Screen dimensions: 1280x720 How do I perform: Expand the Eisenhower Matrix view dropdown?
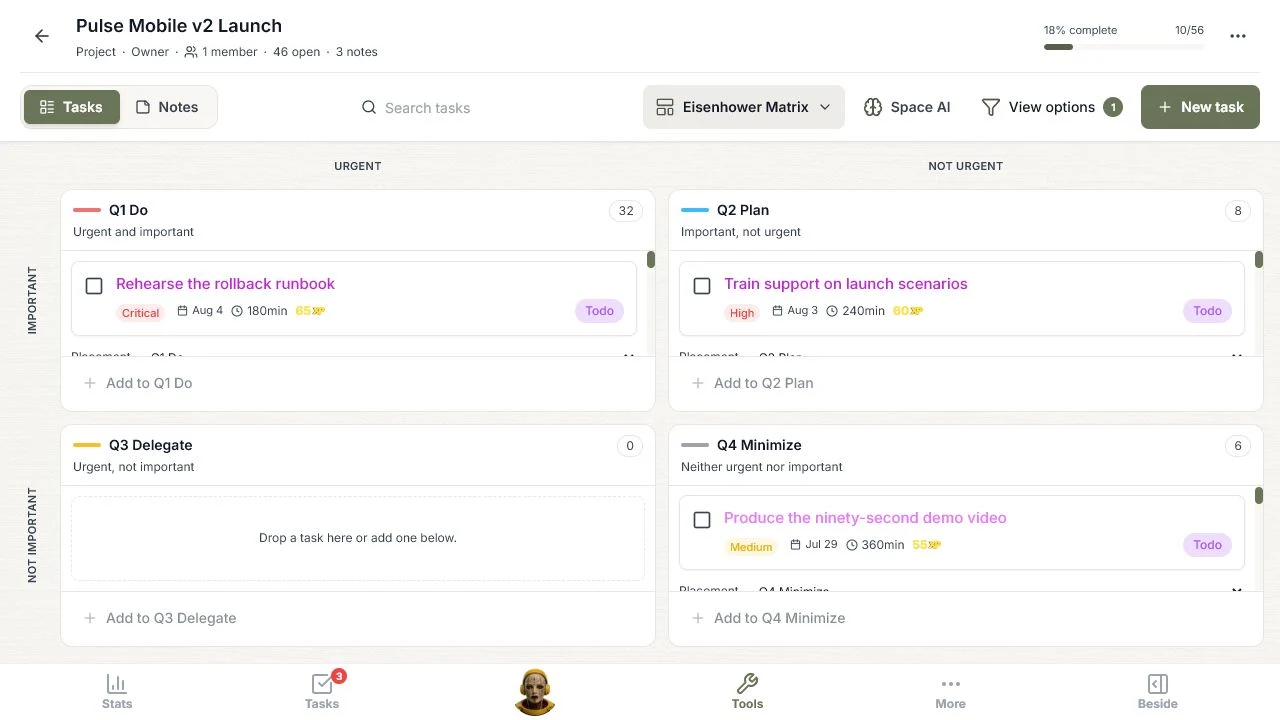click(x=744, y=107)
